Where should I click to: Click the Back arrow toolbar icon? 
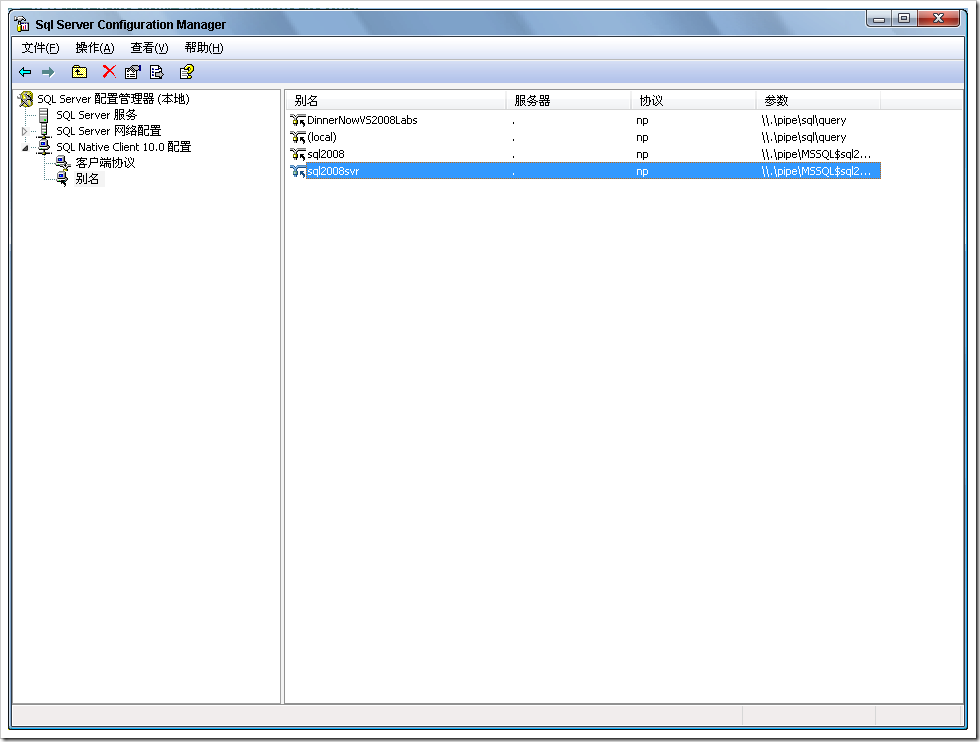point(25,73)
